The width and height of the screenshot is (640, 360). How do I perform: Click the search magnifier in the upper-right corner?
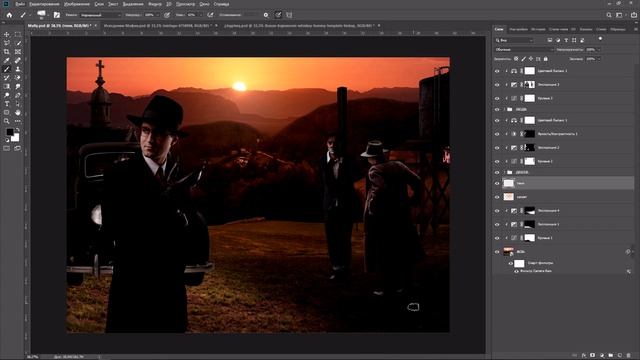[x=609, y=15]
